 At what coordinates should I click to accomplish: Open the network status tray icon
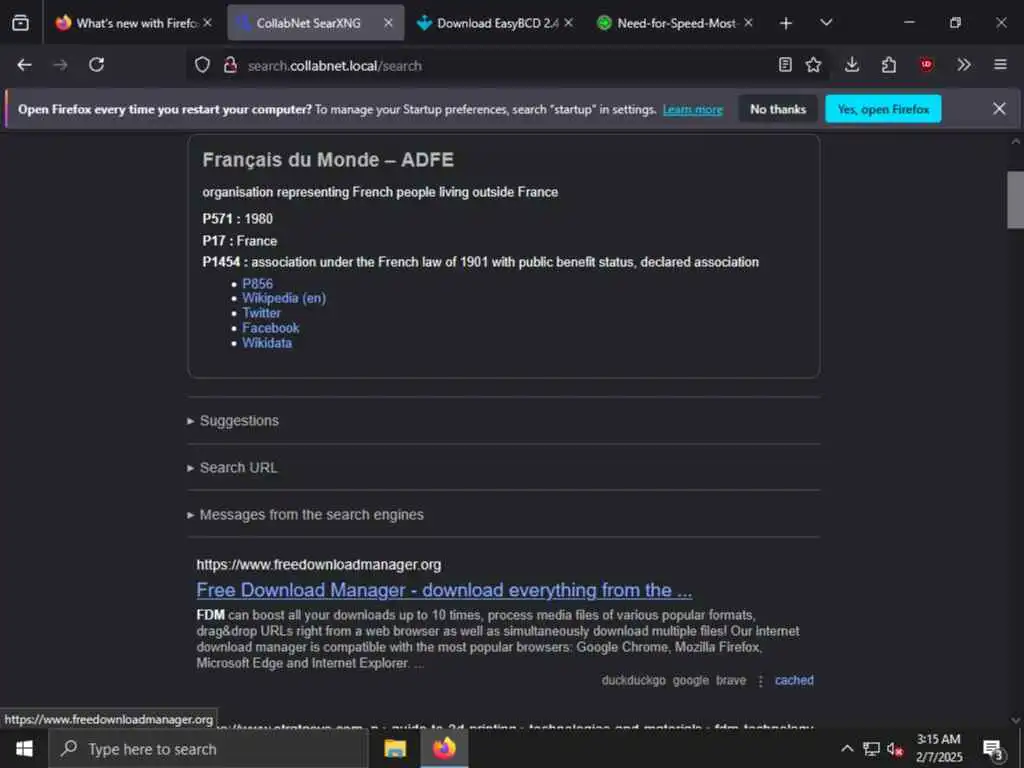click(871, 748)
